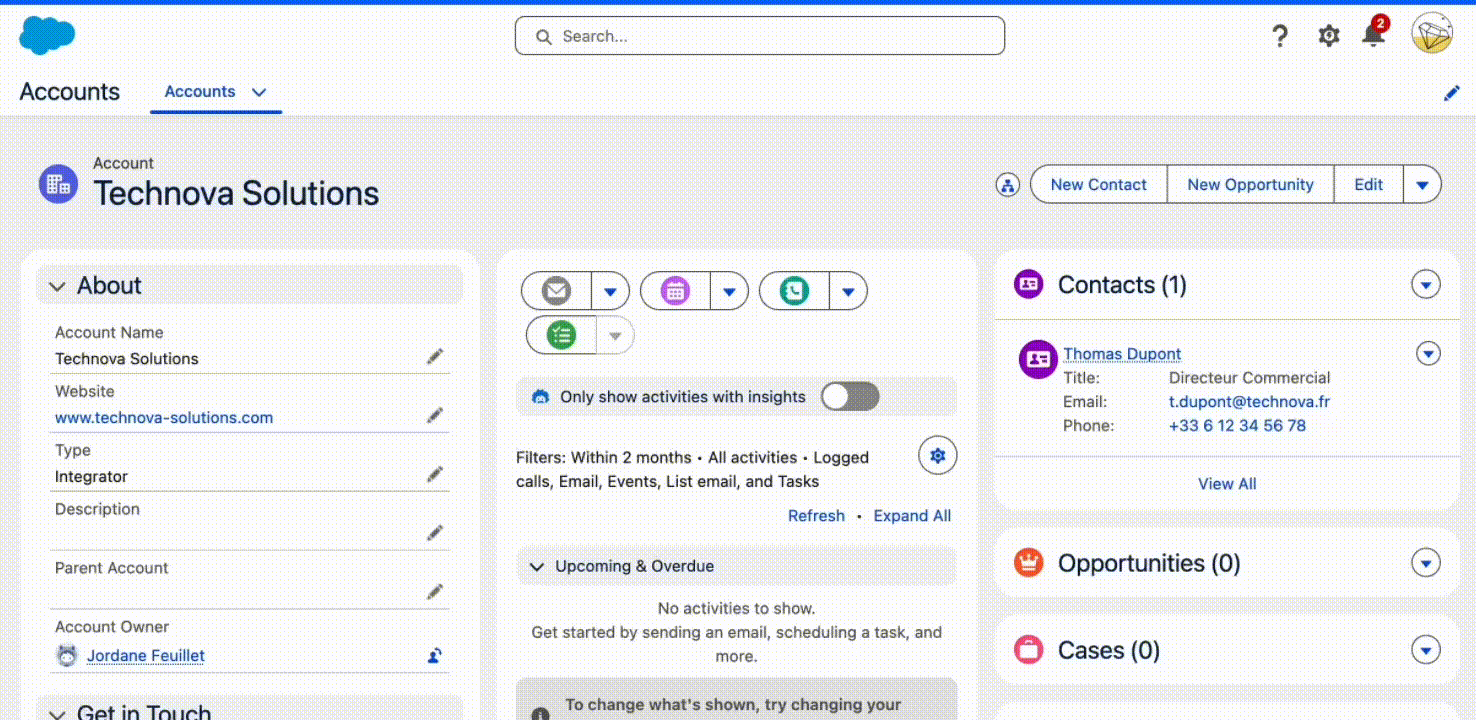
Task: Open the activity timeline filter settings gear
Action: tap(937, 456)
